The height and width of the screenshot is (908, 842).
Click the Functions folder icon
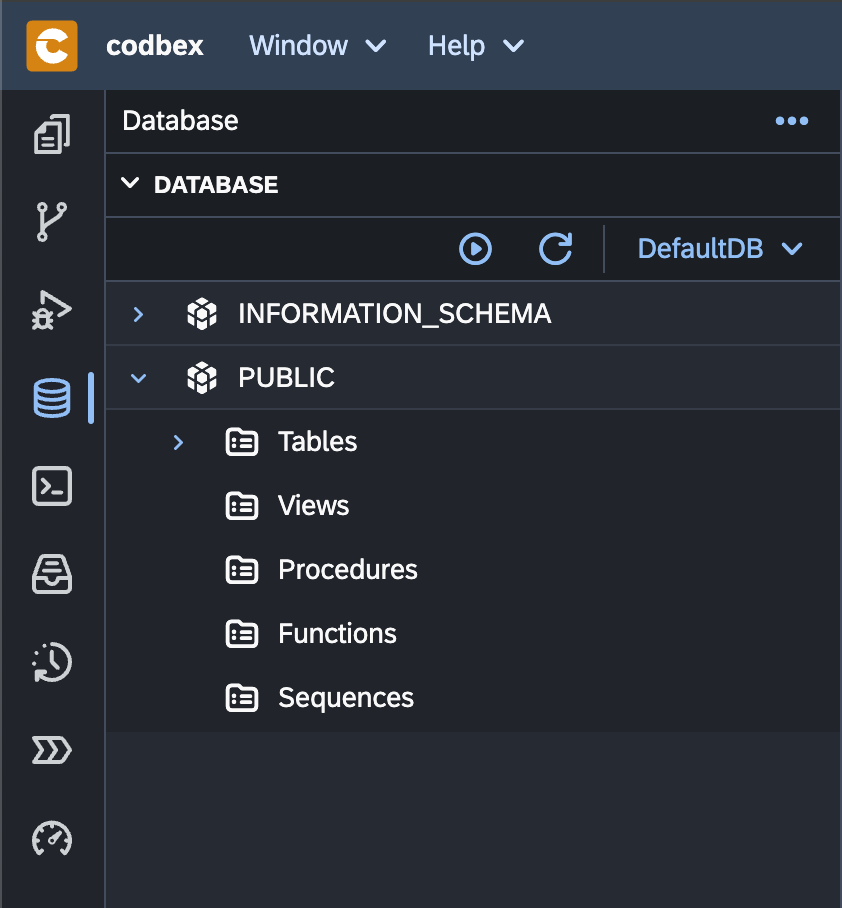[x=241, y=634]
